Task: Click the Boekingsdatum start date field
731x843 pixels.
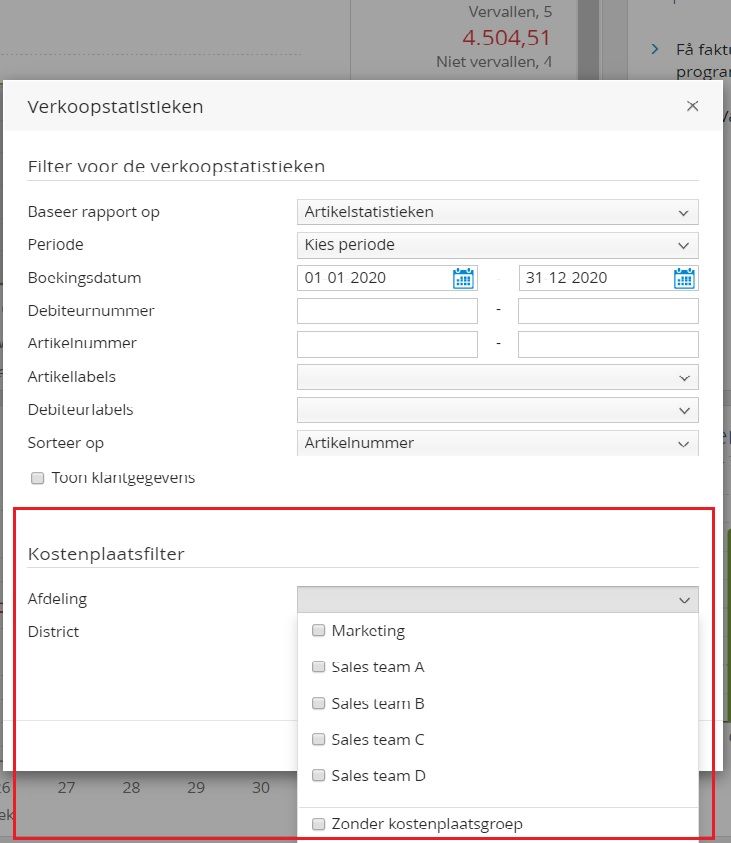Action: pos(387,278)
